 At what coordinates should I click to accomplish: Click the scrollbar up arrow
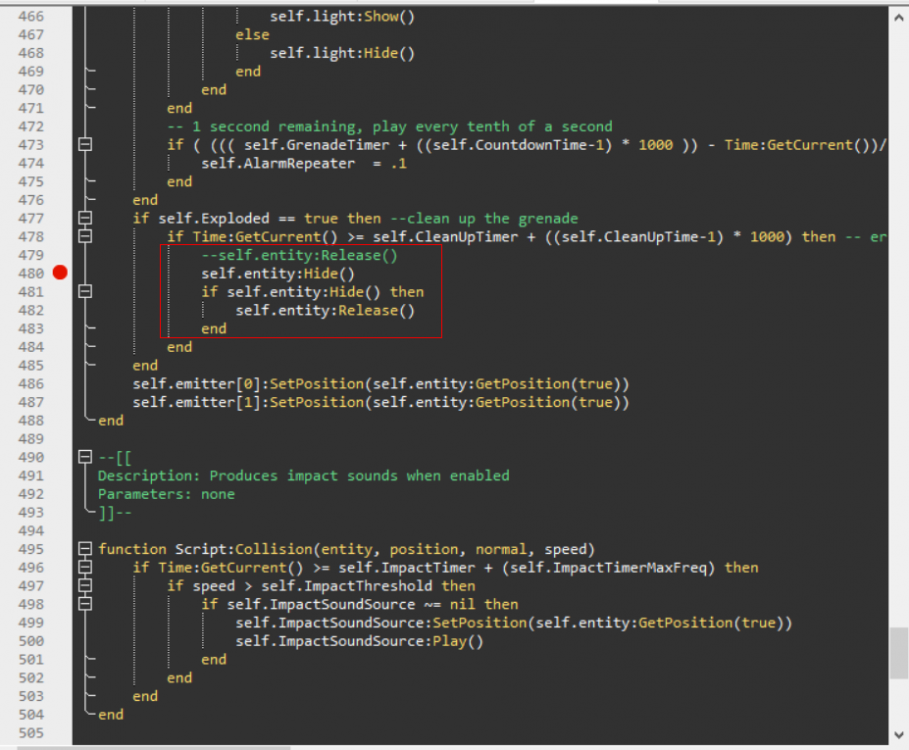[899, 16]
